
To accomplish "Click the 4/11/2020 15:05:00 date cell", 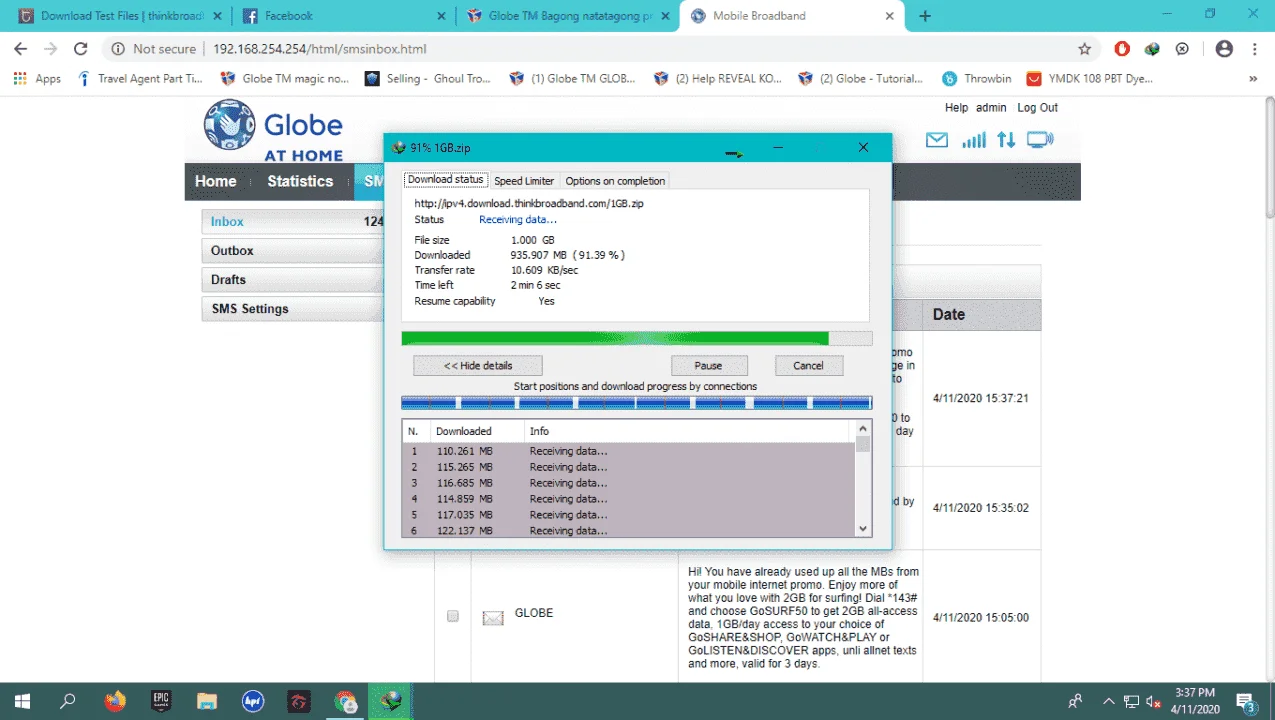I will pos(981,618).
